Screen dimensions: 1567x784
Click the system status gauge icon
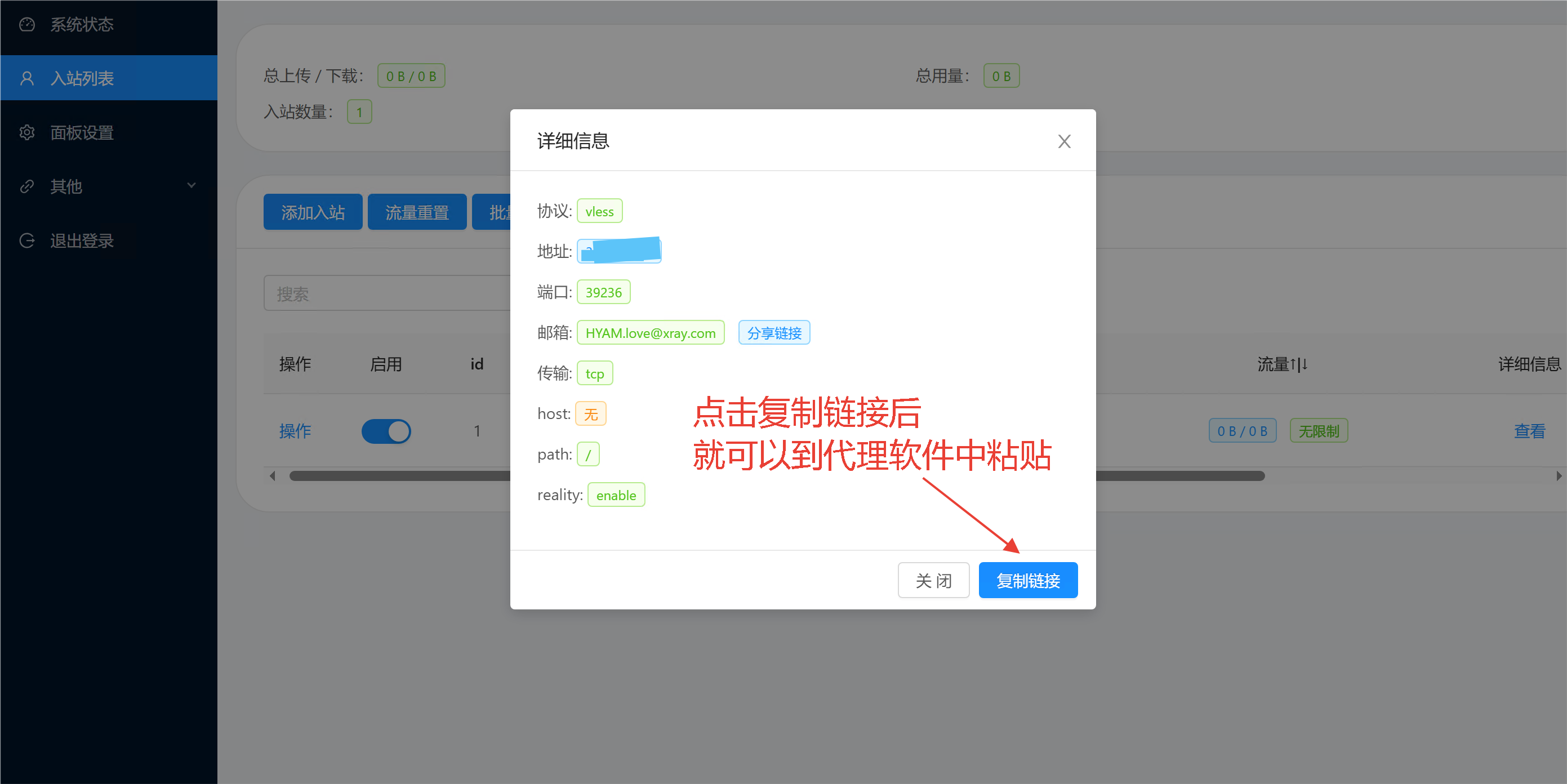pos(27,24)
